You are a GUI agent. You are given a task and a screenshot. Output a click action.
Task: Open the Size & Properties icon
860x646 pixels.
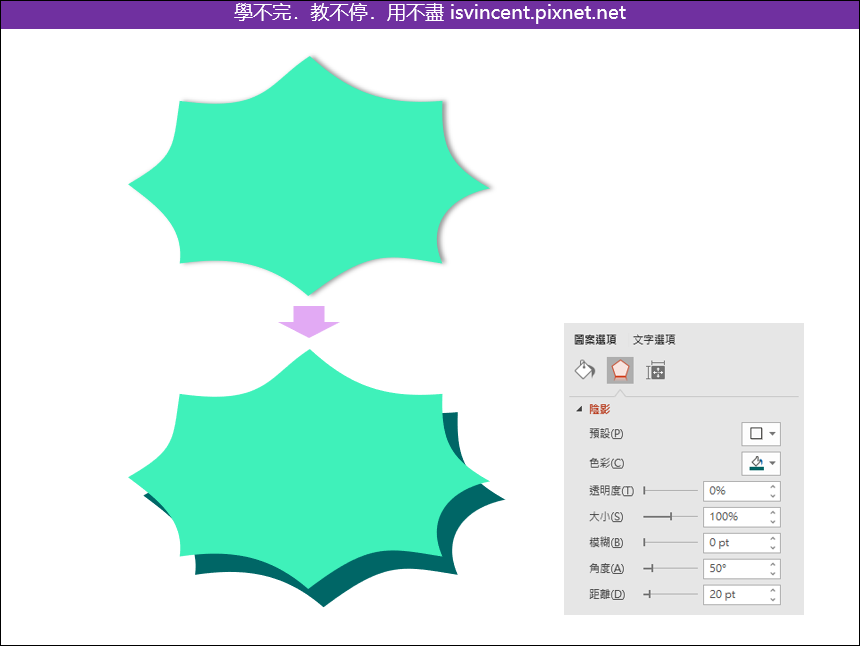[x=656, y=371]
